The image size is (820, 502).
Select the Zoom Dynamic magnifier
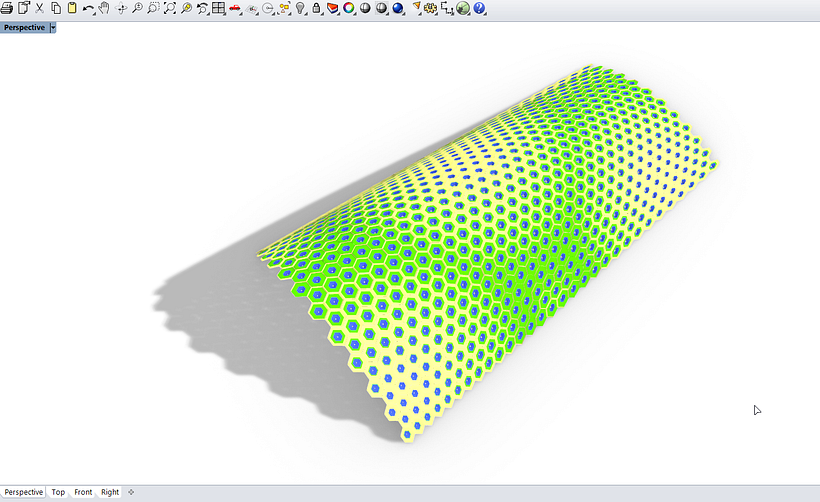click(138, 8)
